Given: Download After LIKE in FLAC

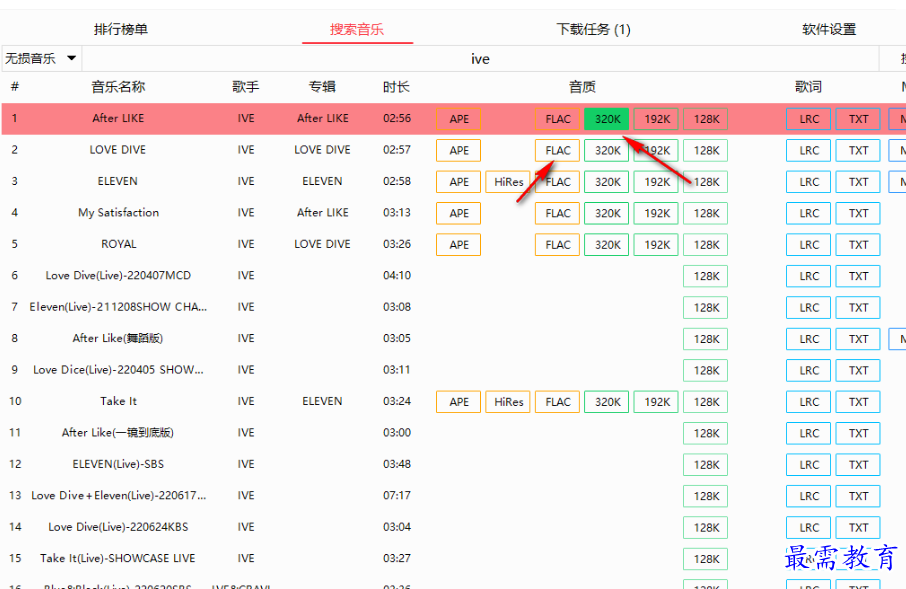Looking at the screenshot, I should click(x=558, y=119).
